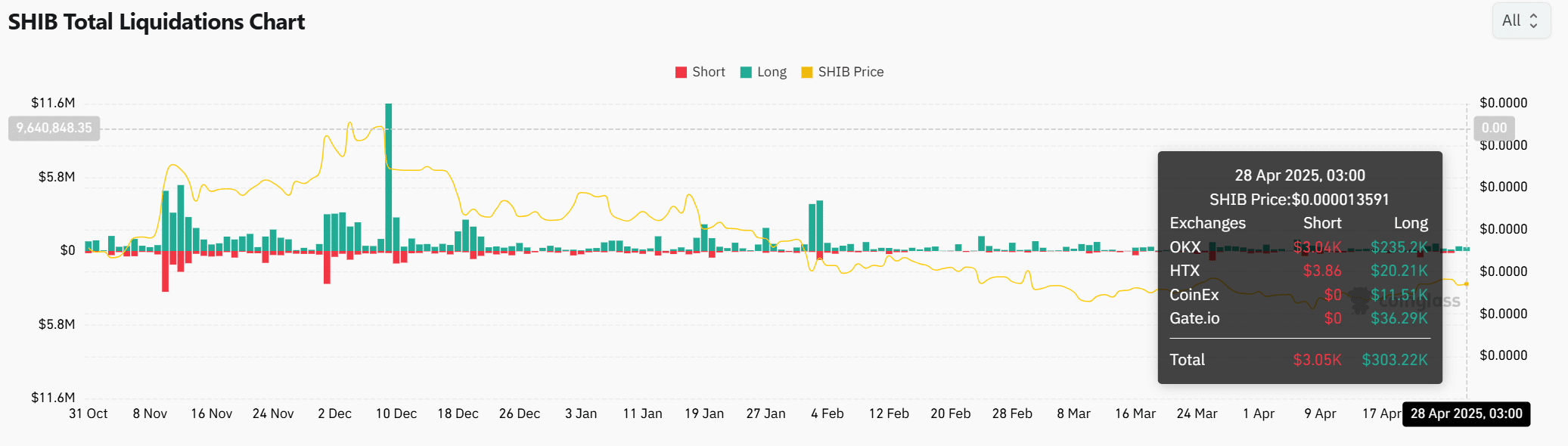The image size is (1568, 446).
Task: Click the yellow SHIB Price legend square
Action: (806, 73)
